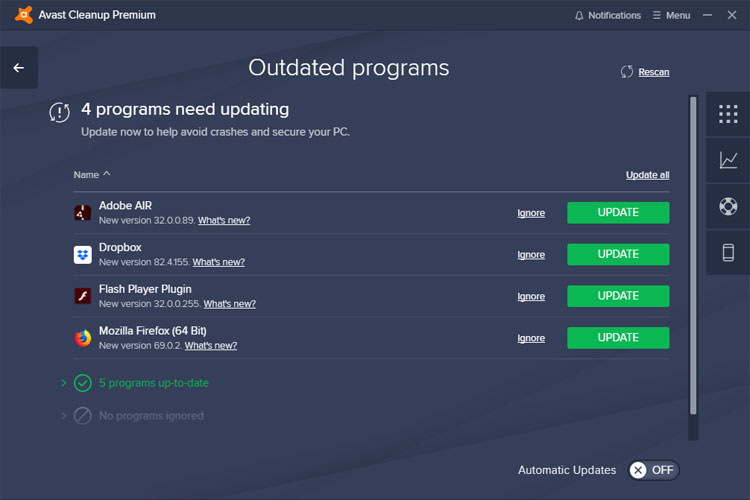Click green checkmark icon for up-to-date programs
Viewport: 750px width, 500px height.
click(83, 383)
